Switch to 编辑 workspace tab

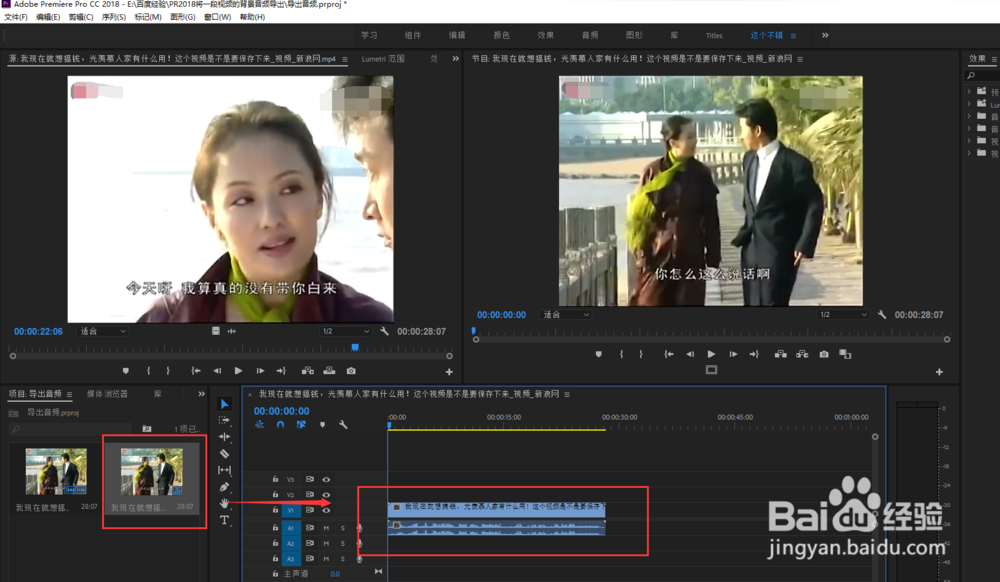click(x=457, y=35)
